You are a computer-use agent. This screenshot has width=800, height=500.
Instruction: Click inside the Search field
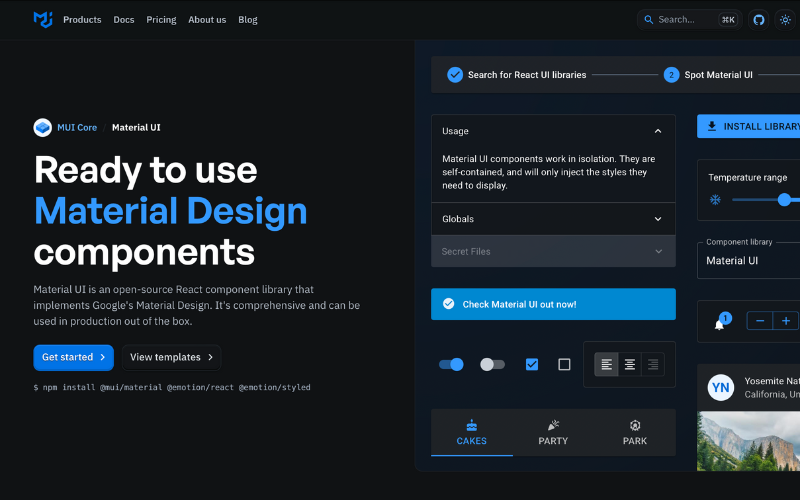pos(689,20)
